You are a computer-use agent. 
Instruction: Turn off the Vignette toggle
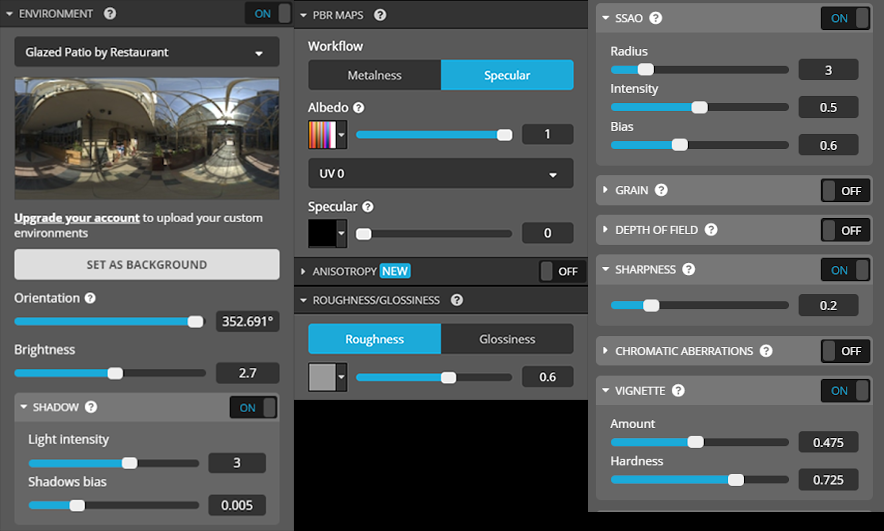coord(844,391)
